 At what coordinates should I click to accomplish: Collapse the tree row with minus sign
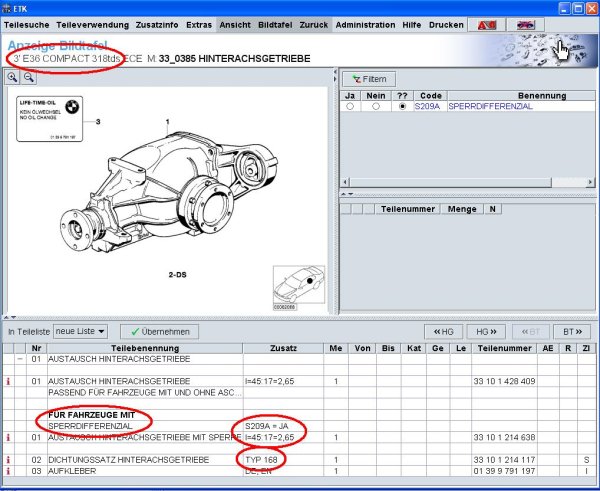(20, 358)
